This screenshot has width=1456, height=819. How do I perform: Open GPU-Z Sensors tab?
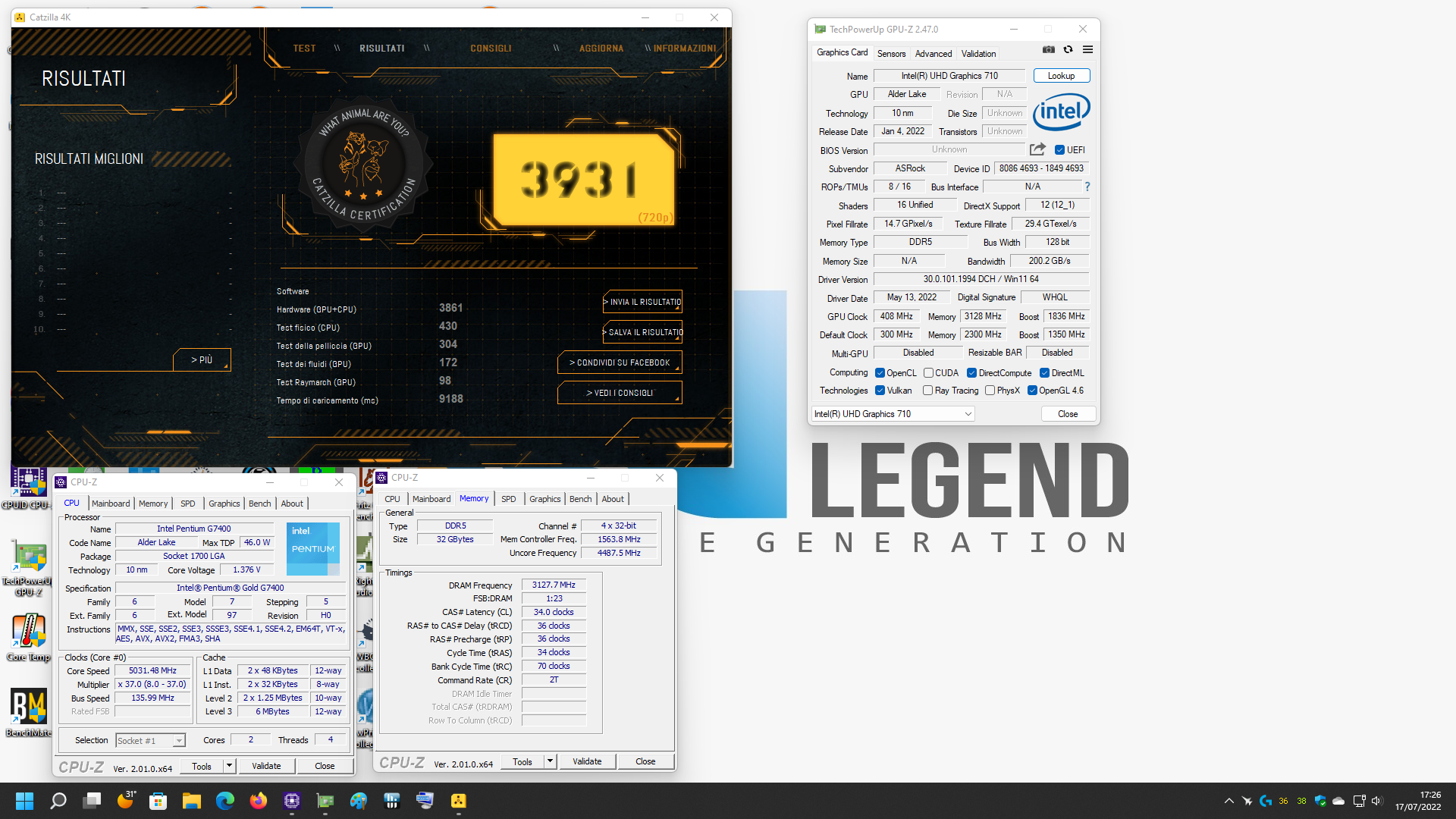tap(891, 54)
